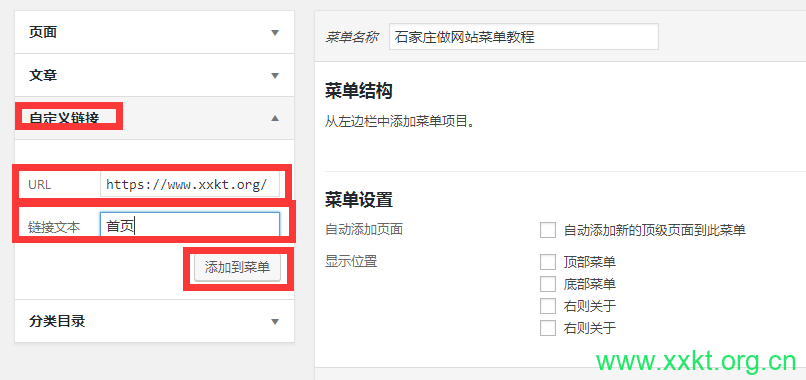
Task: Check the 顶部菜单 display location box
Action: [x=548, y=262]
